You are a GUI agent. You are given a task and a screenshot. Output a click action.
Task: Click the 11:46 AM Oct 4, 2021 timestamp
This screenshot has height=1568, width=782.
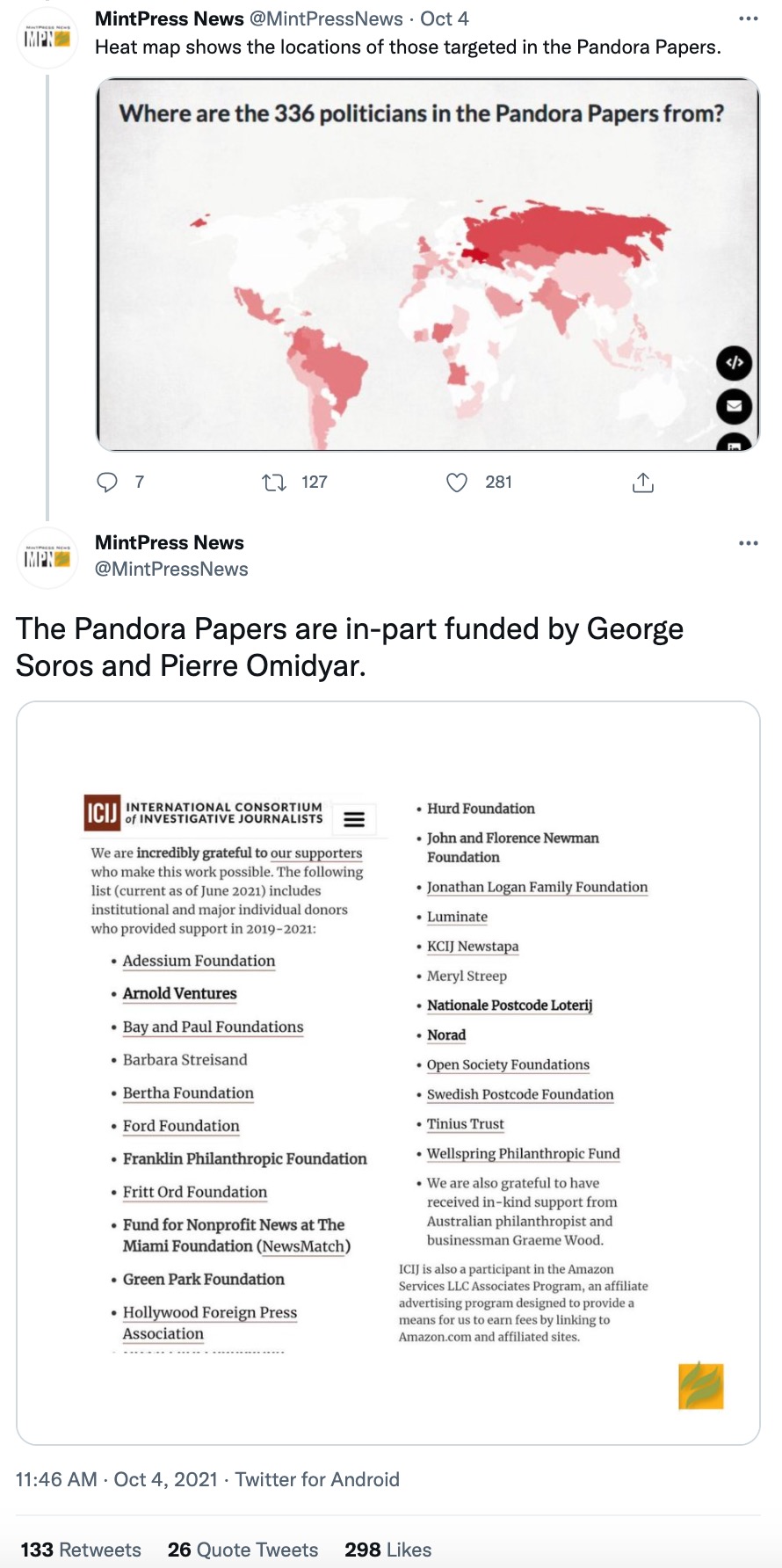[x=116, y=1479]
